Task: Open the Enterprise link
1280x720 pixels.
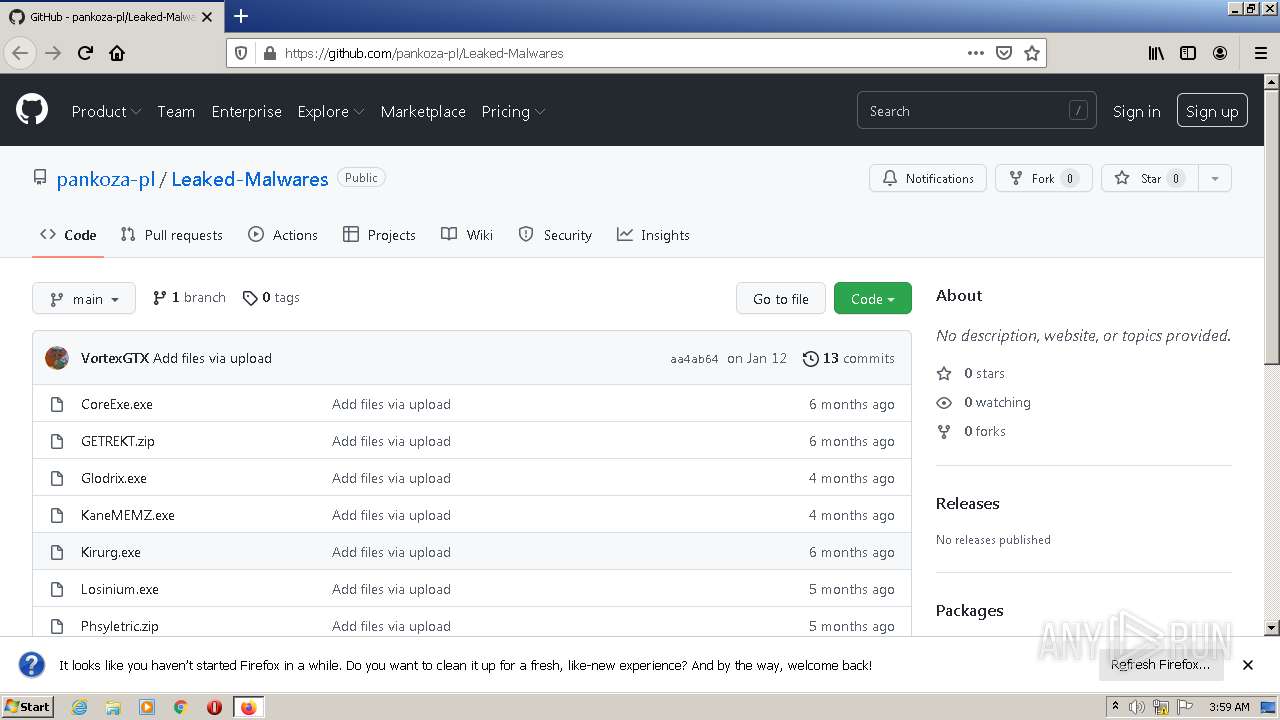Action: pos(246,111)
